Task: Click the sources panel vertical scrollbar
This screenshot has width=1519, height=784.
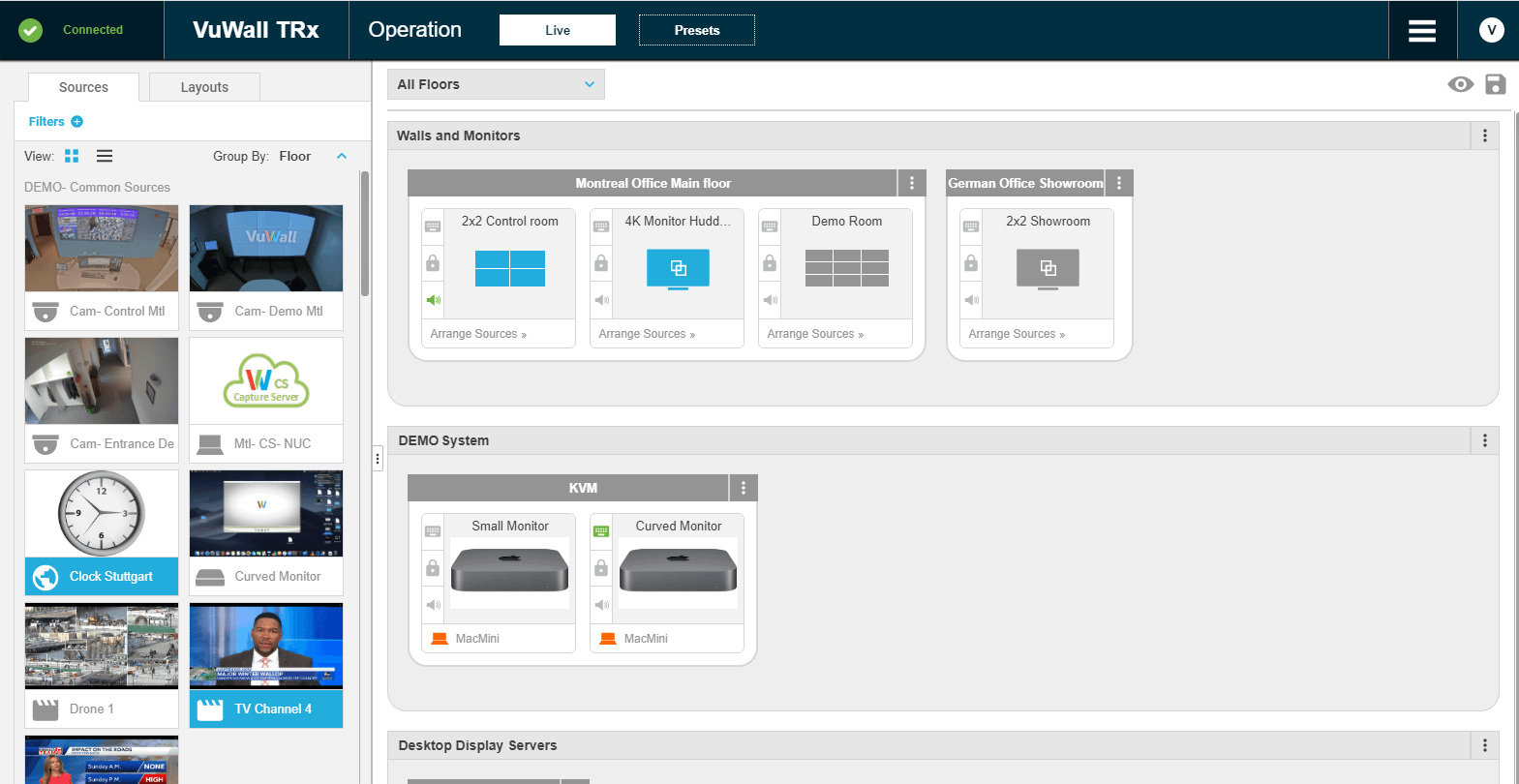Action: tap(365, 234)
